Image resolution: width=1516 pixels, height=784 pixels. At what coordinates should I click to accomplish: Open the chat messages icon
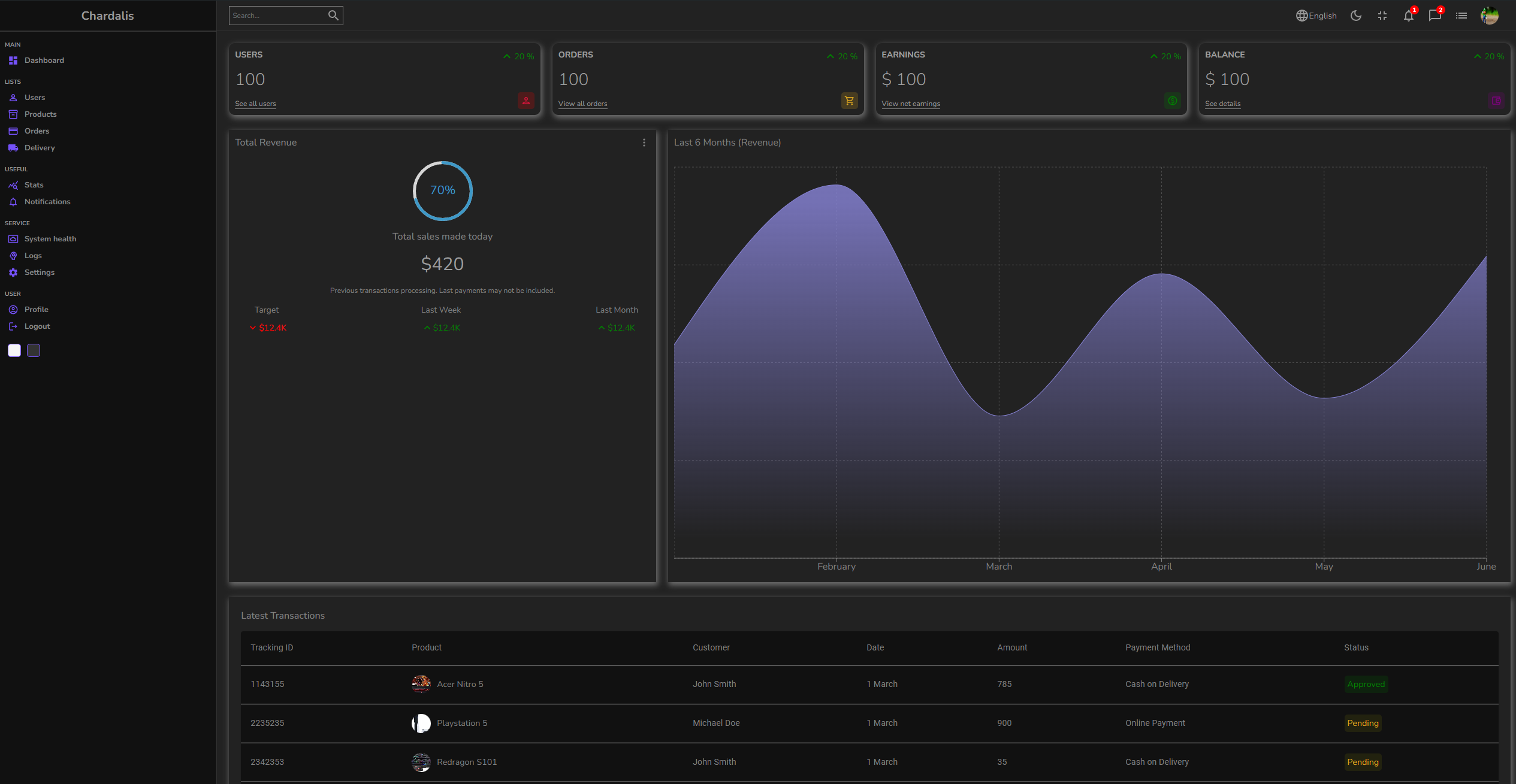[x=1435, y=16]
